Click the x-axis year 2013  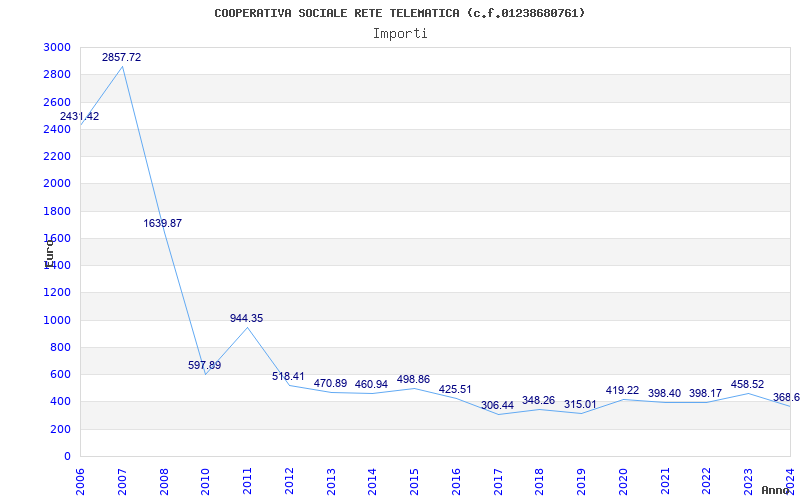(x=331, y=482)
